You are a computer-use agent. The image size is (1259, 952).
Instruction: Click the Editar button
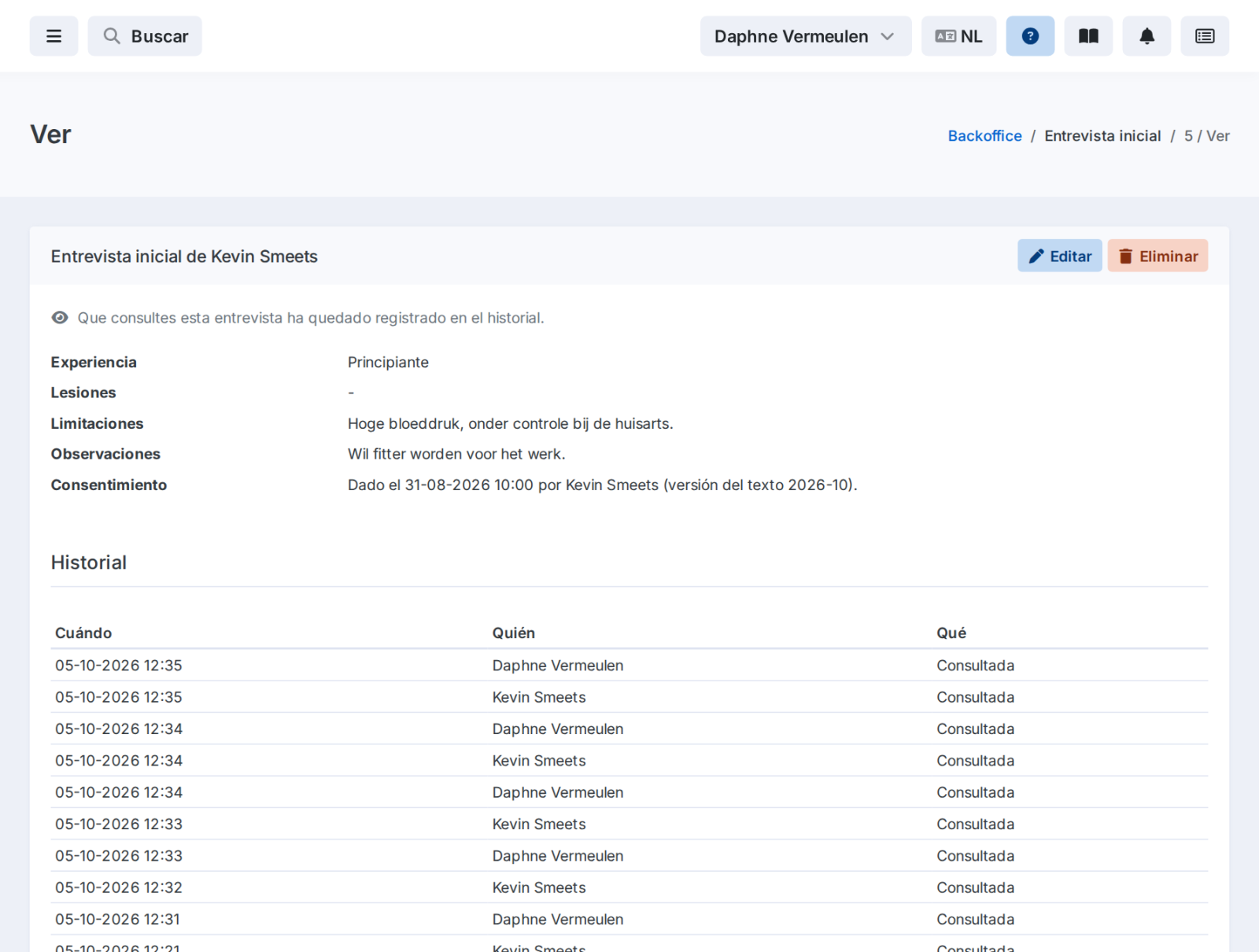1060,256
